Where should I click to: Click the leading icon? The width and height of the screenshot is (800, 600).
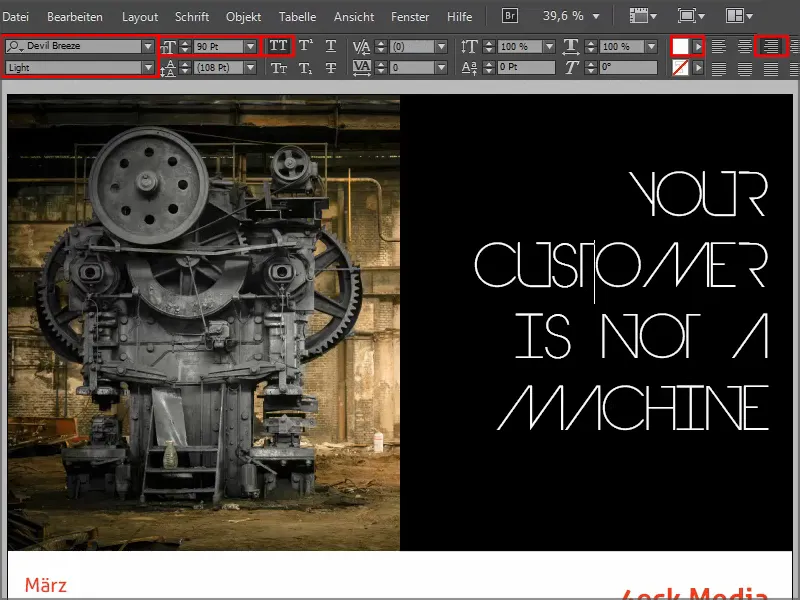(x=168, y=68)
